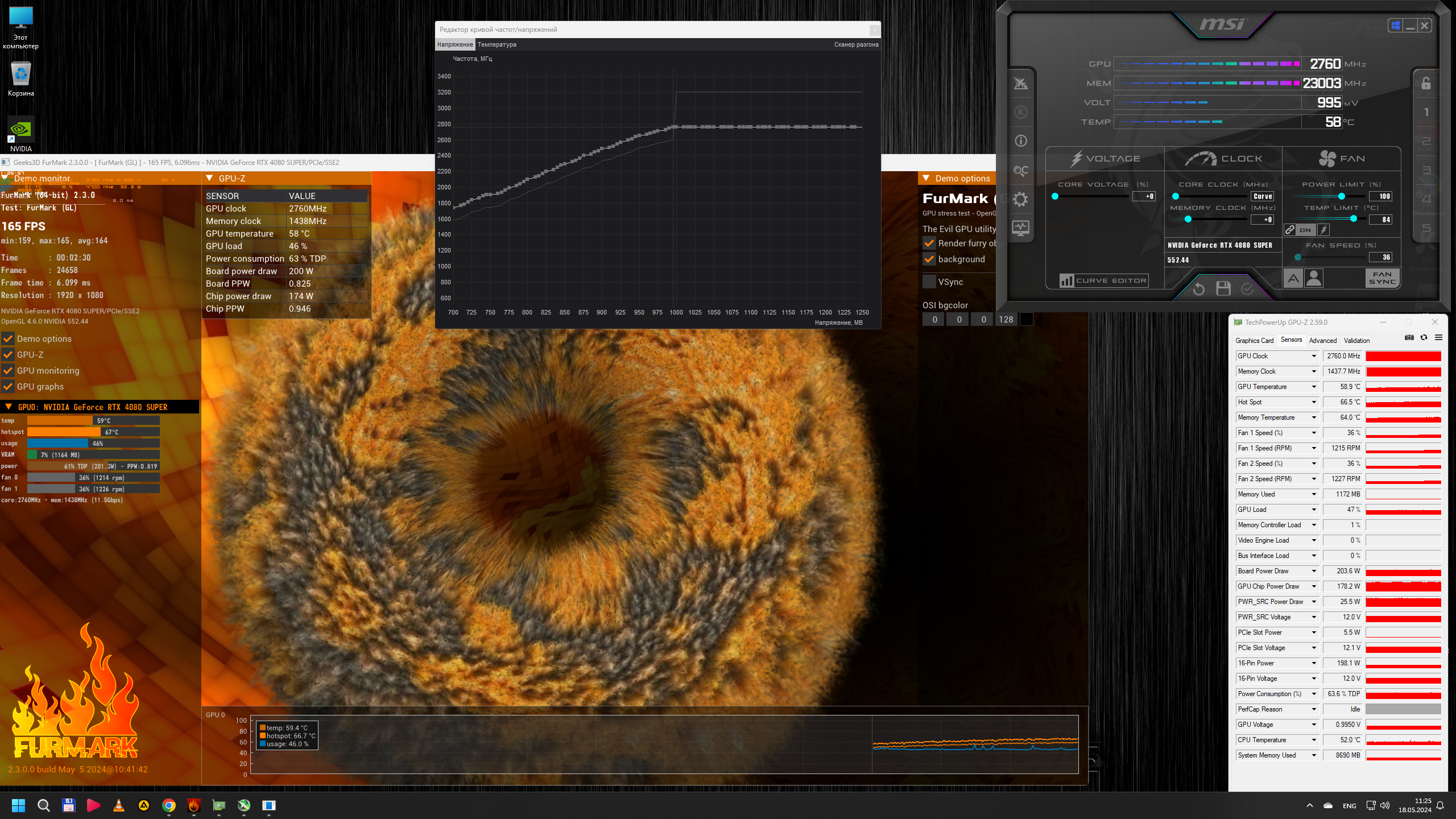Reset Afterburner settings with the revert icon
Image resolution: width=1456 pixels, height=819 pixels.
click(1198, 288)
